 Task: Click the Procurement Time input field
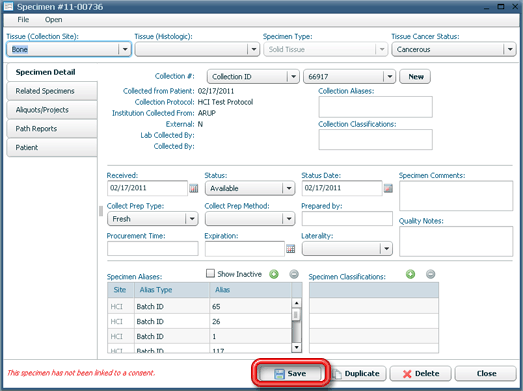(153, 249)
